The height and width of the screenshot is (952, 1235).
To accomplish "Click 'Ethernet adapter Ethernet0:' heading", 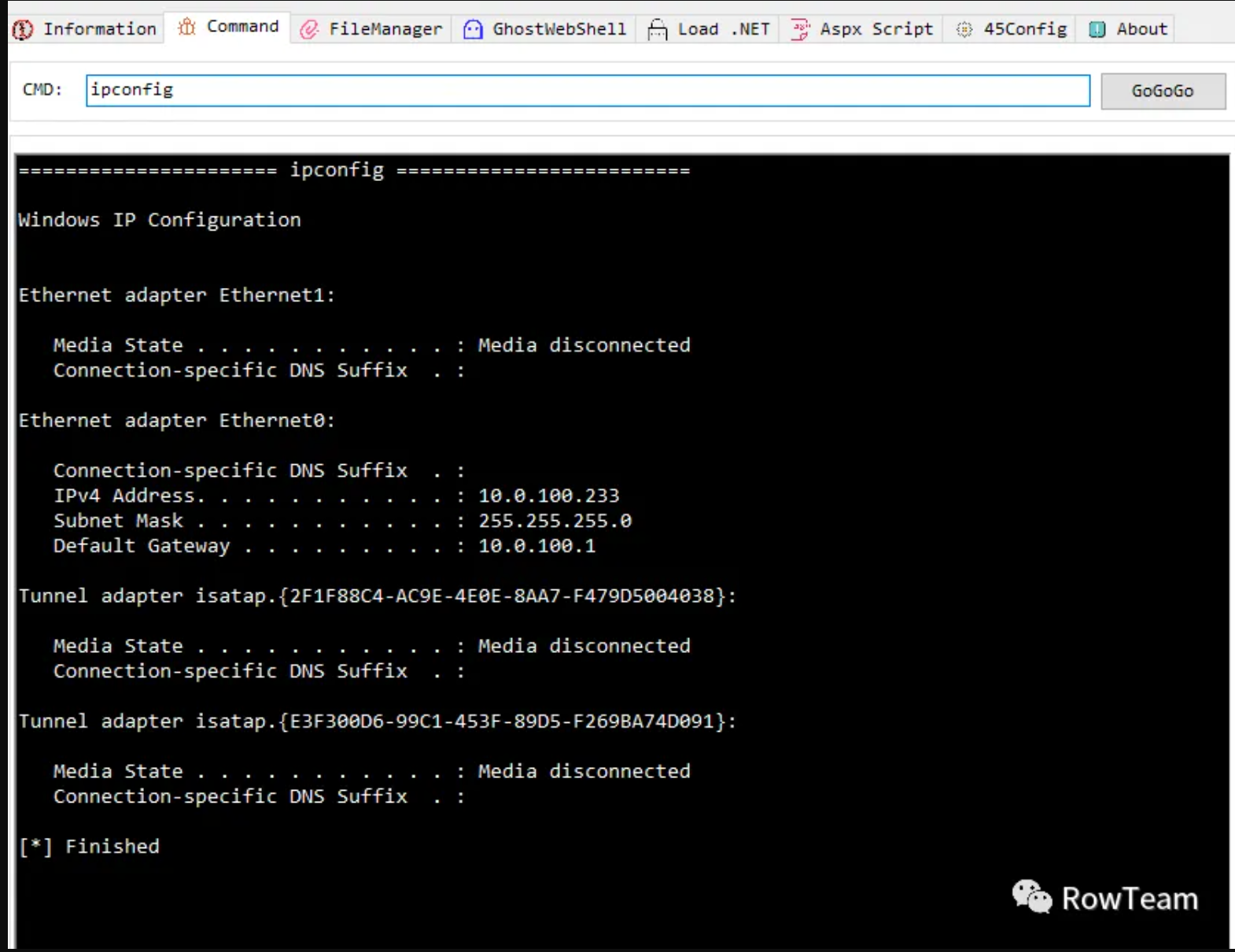I will [x=177, y=420].
